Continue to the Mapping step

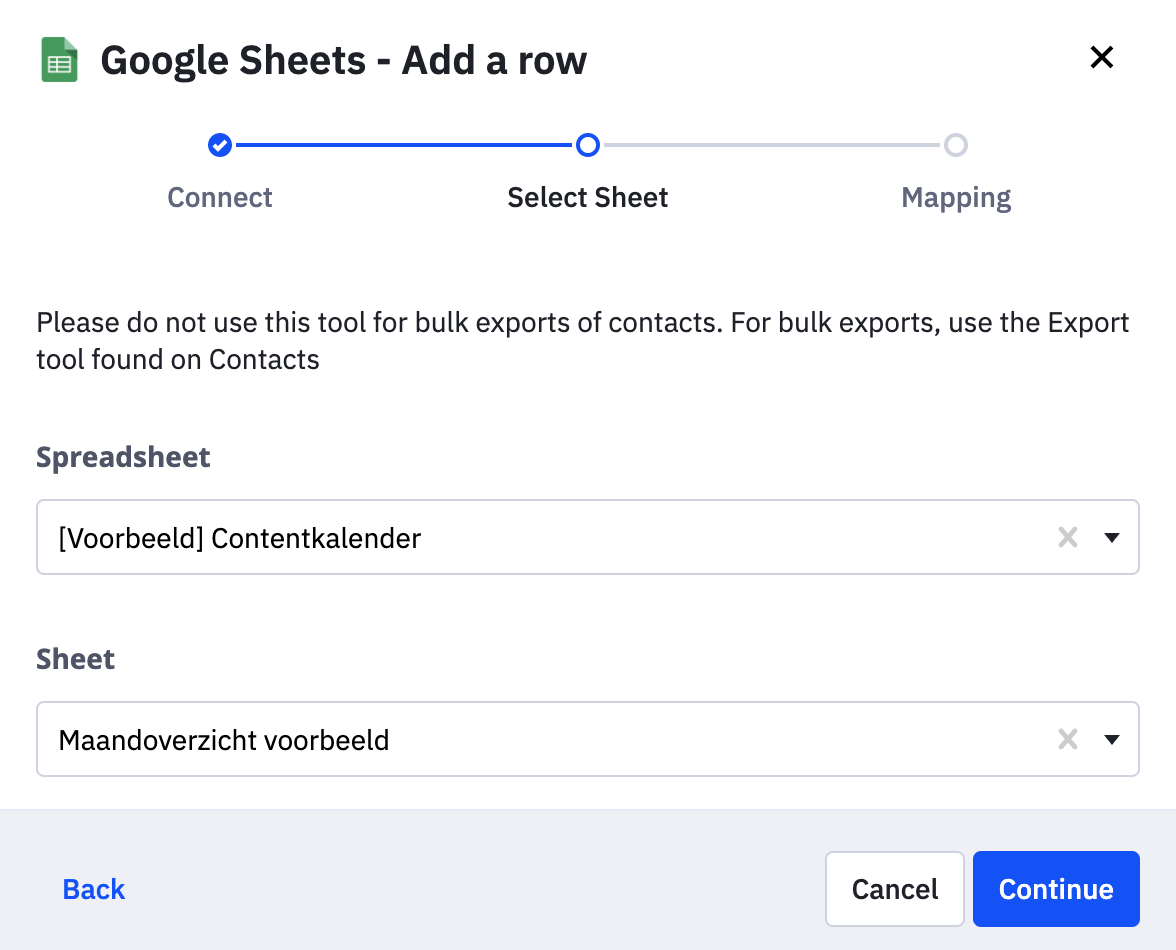1056,889
